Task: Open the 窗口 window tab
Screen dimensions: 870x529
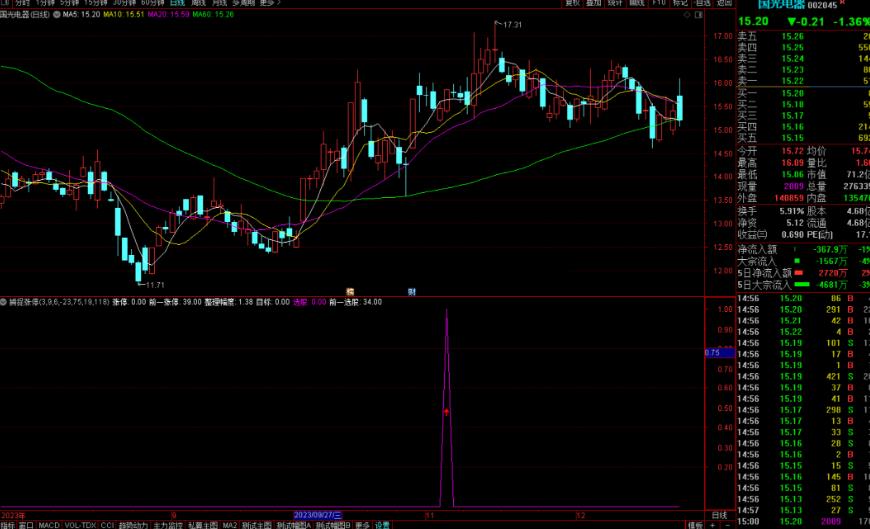Action: pos(27,525)
